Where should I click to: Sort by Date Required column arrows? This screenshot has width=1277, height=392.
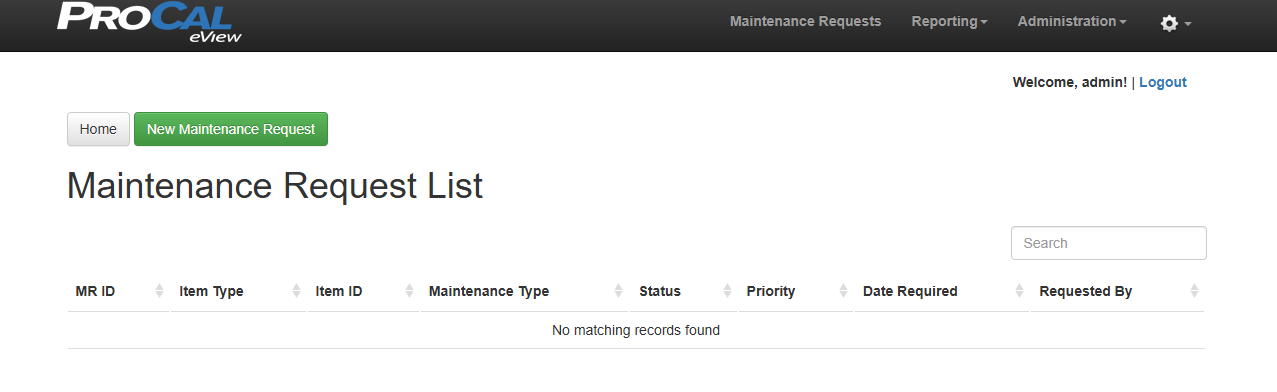coord(1019,291)
